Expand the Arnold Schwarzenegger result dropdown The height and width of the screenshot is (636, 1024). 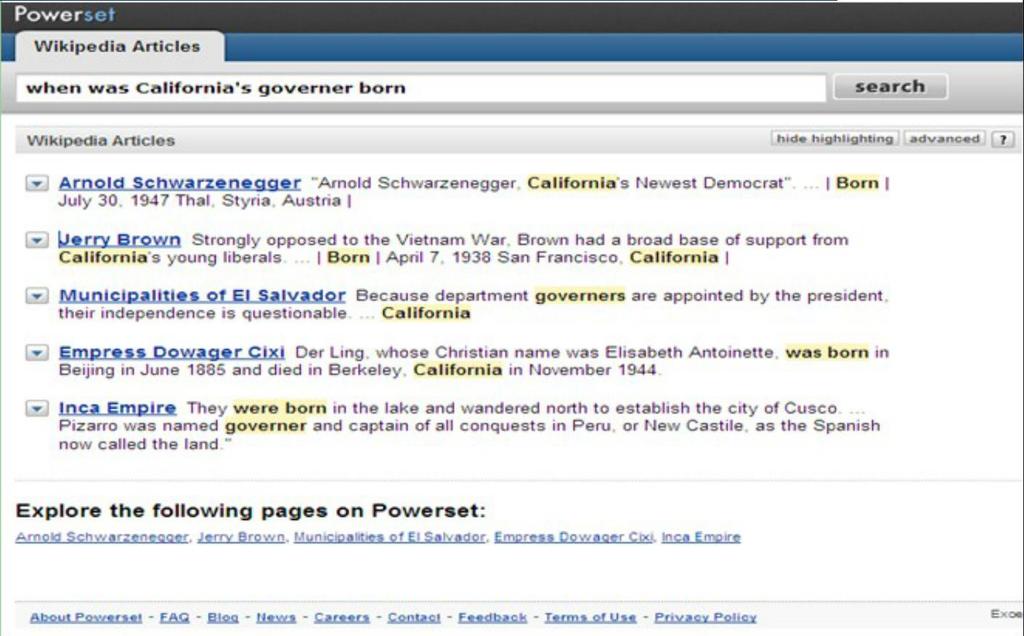pos(37,183)
